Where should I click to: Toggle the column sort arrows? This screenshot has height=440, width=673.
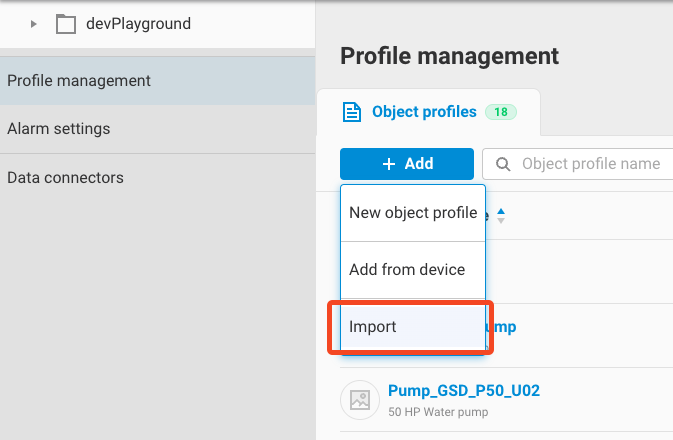[500, 215]
